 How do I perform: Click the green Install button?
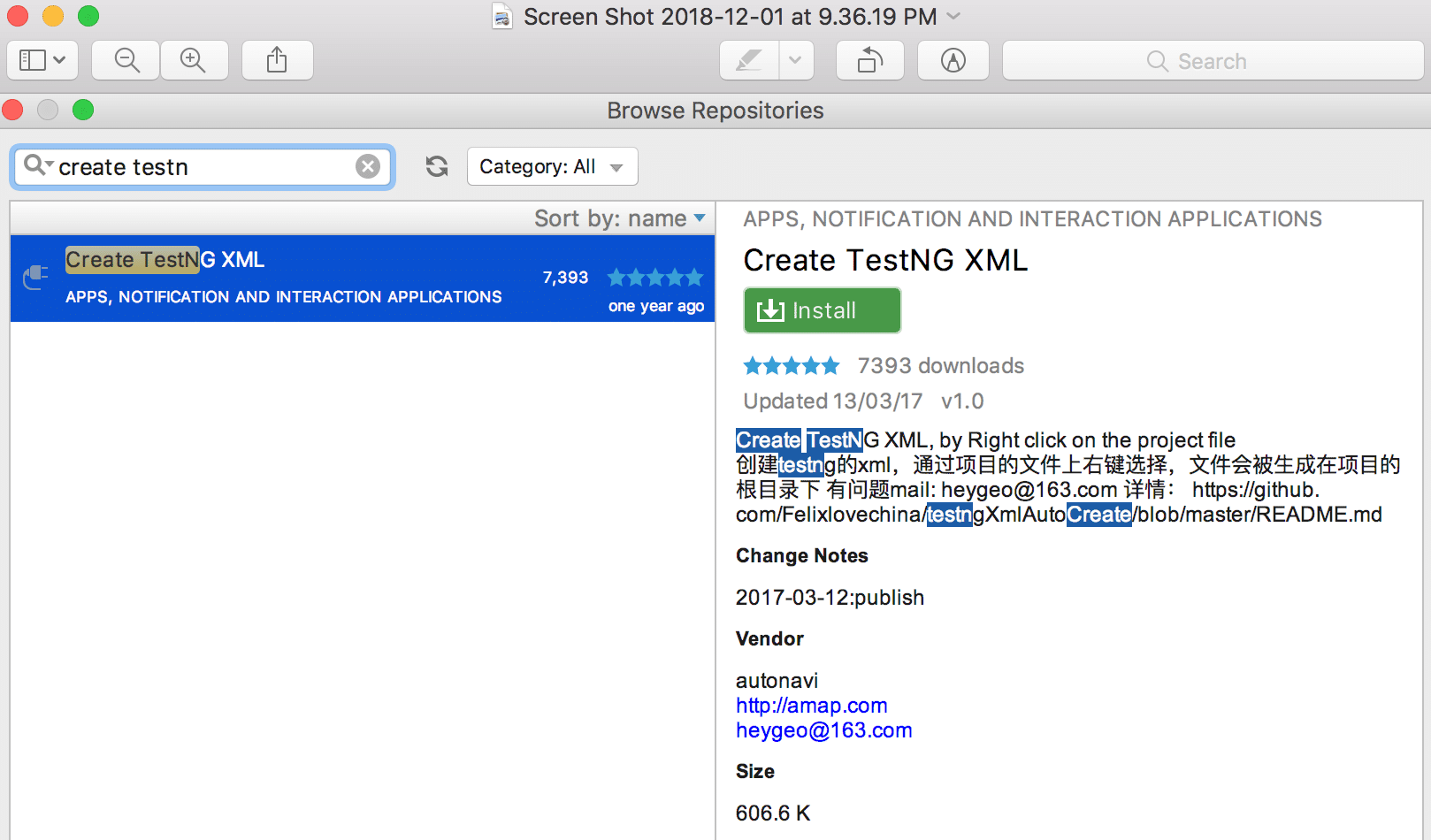pyautogui.click(x=821, y=310)
